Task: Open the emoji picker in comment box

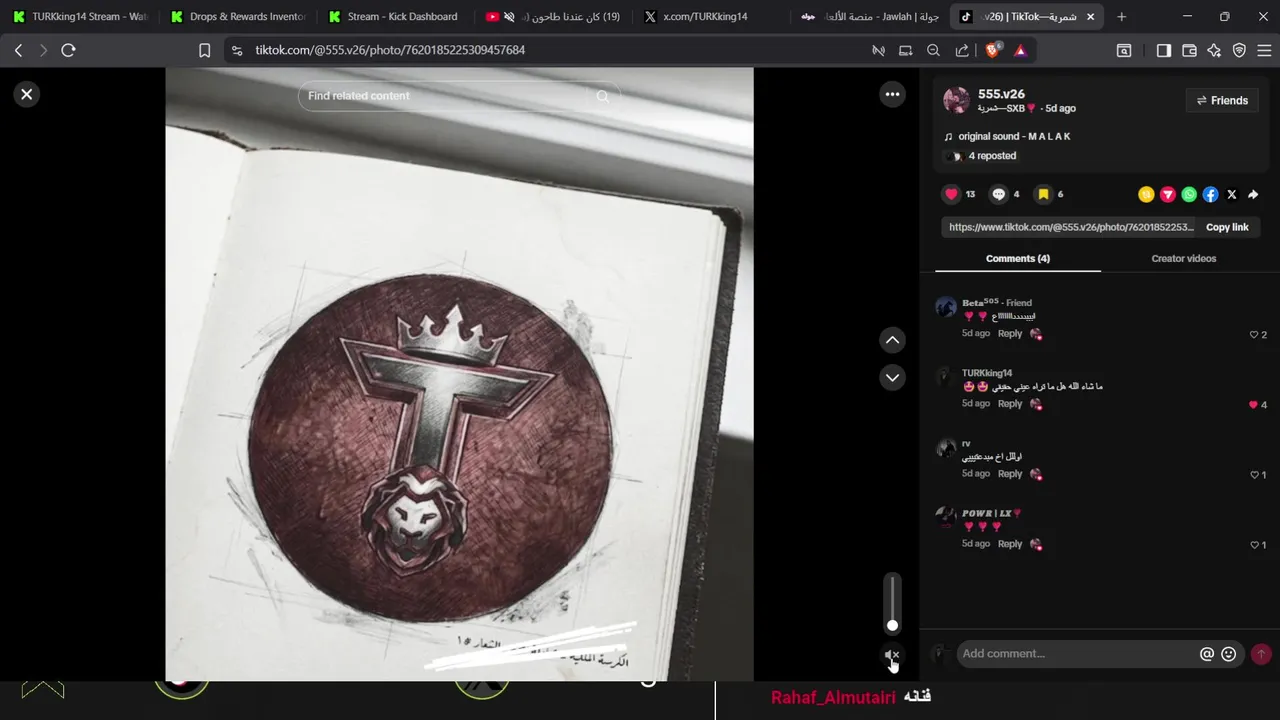Action: 1229,654
